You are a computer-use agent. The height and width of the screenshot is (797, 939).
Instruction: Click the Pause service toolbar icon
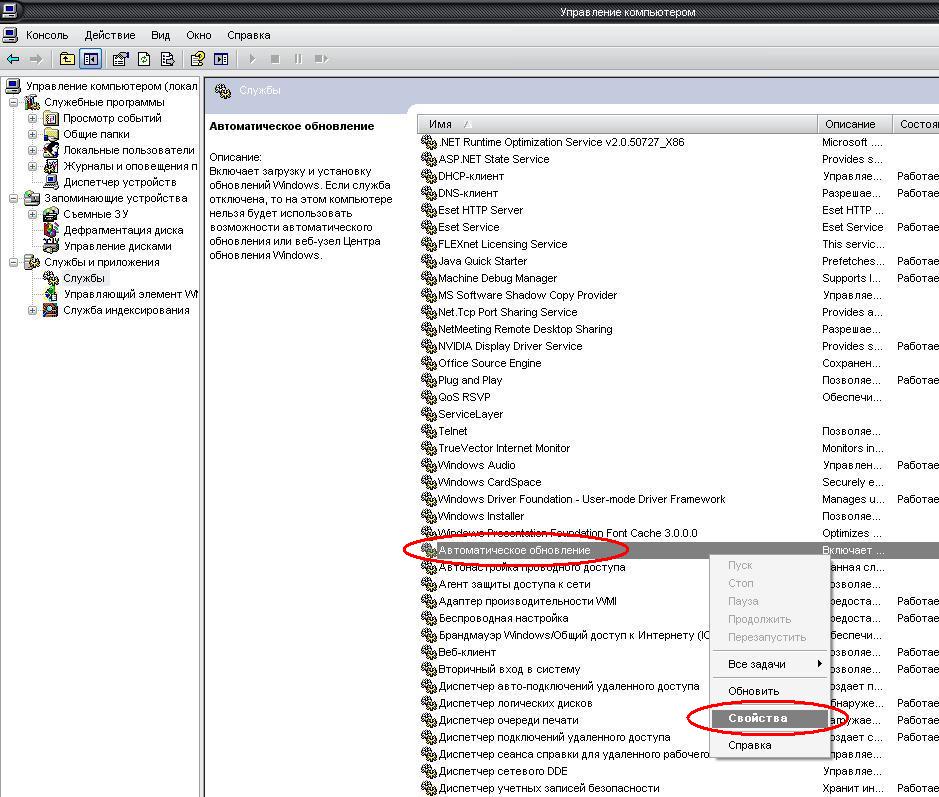click(x=298, y=59)
